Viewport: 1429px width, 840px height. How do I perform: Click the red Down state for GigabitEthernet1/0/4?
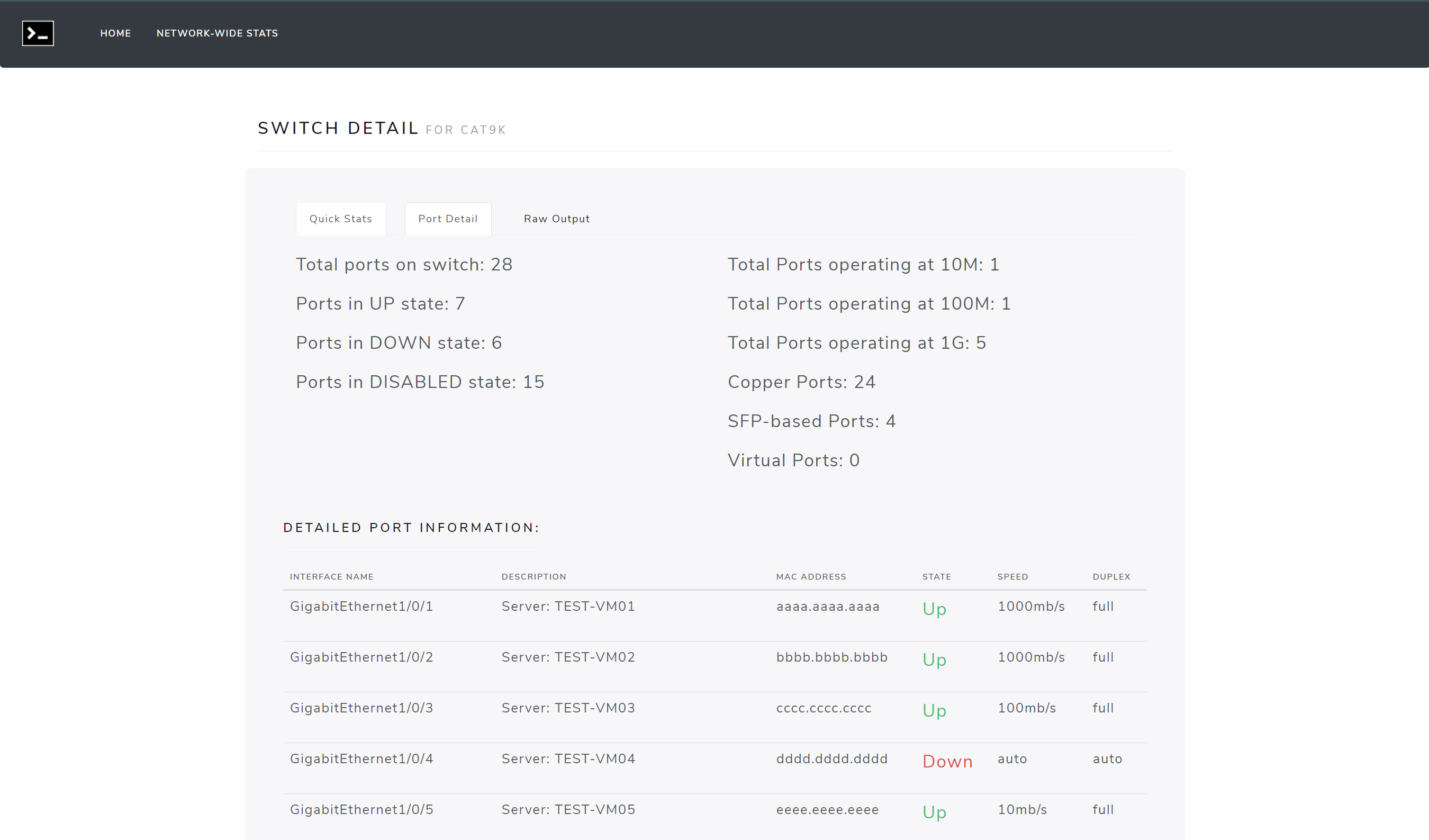coord(947,762)
